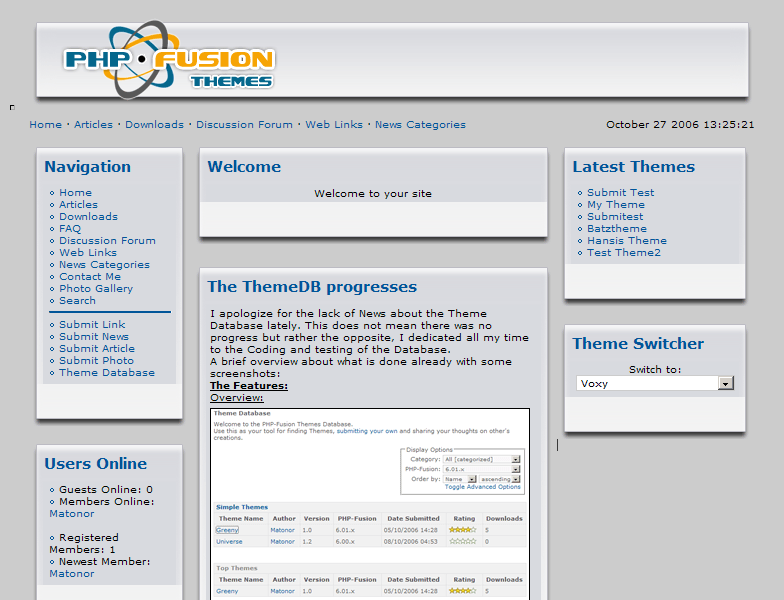Open Home in the top menu bar

[46, 124]
